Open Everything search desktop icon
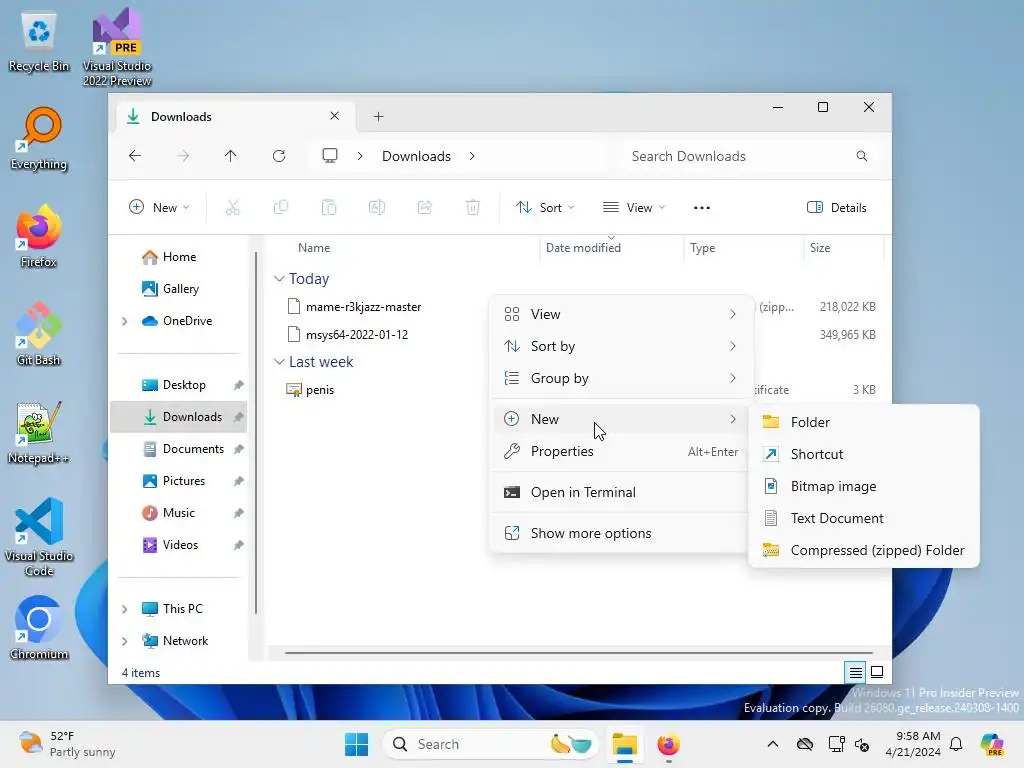Screen dimensions: 1024x768 [39, 139]
